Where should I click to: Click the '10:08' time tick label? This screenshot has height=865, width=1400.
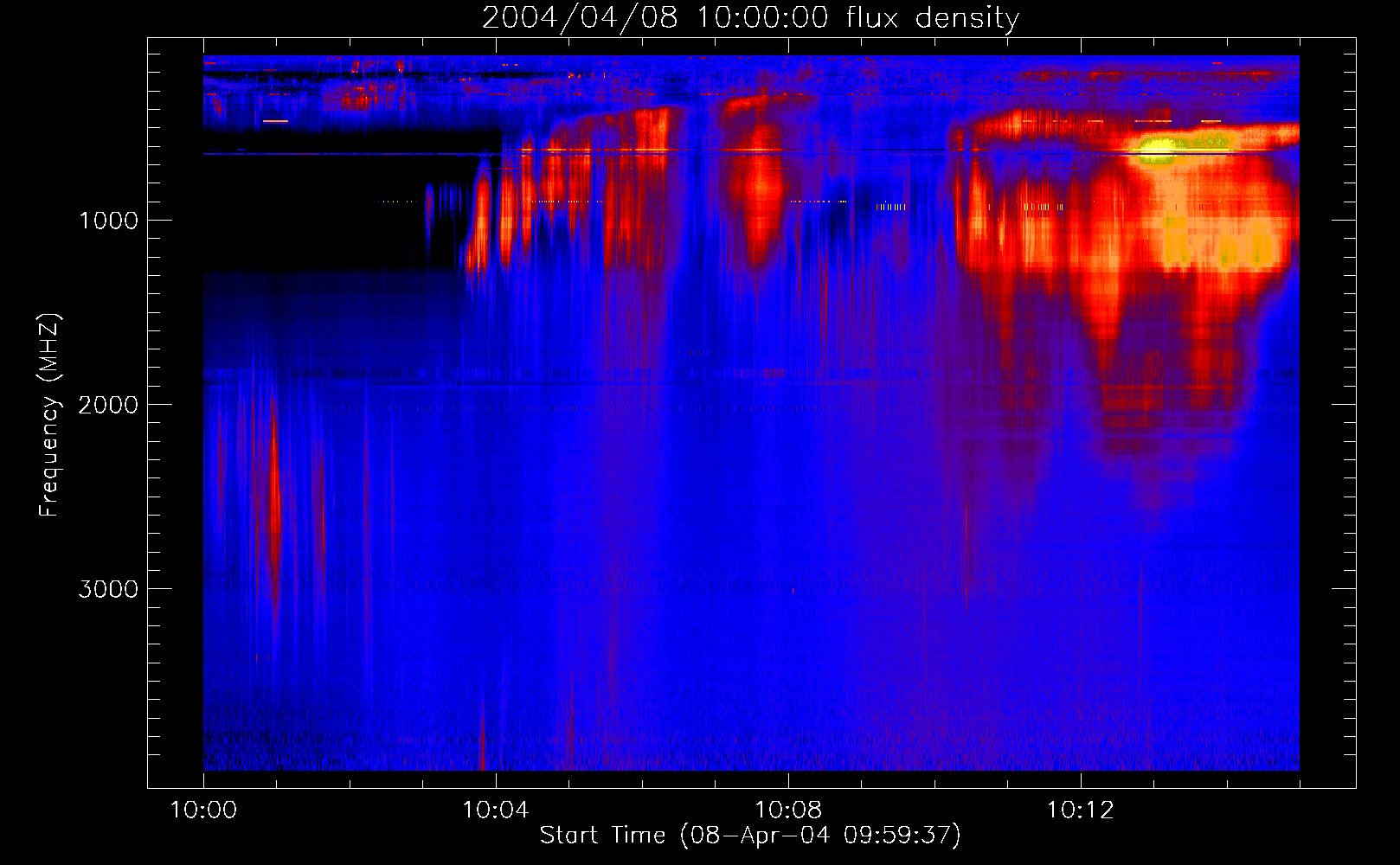pyautogui.click(x=788, y=811)
